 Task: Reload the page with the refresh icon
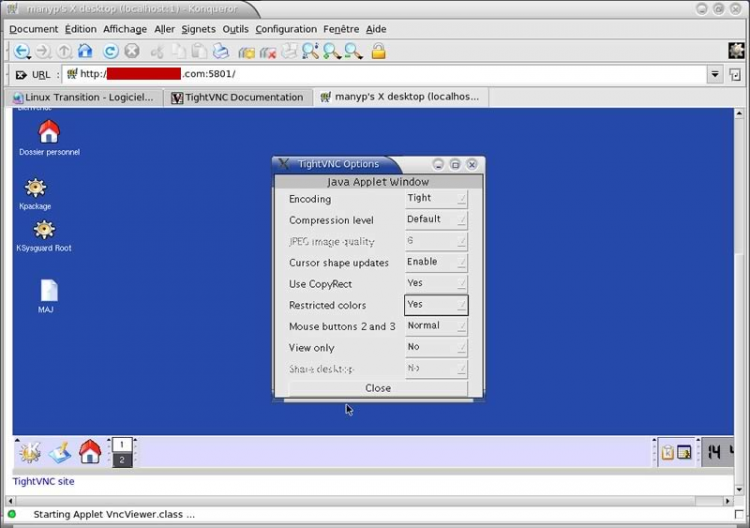pyautogui.click(x=111, y=51)
